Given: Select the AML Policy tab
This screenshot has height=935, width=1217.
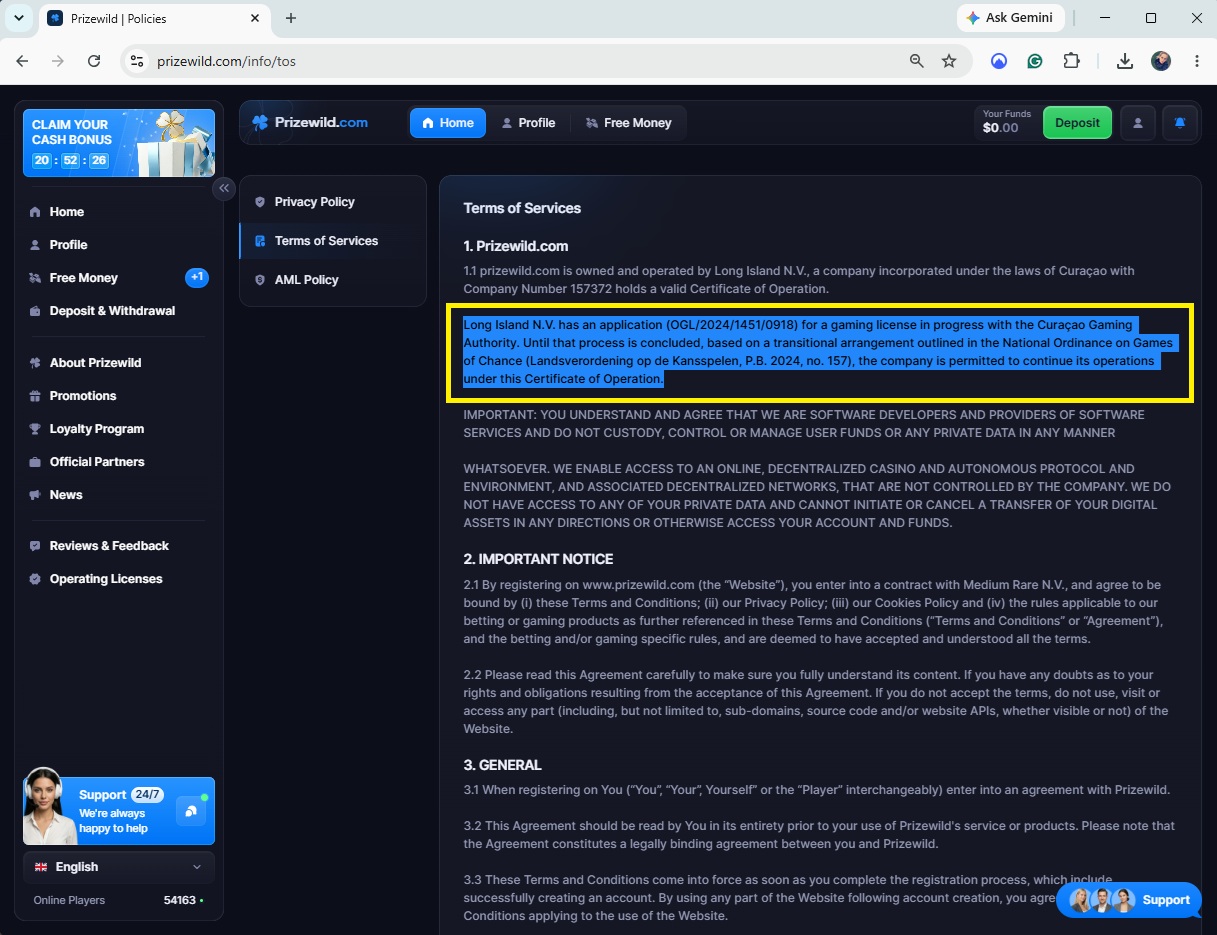Looking at the screenshot, I should [x=332, y=280].
